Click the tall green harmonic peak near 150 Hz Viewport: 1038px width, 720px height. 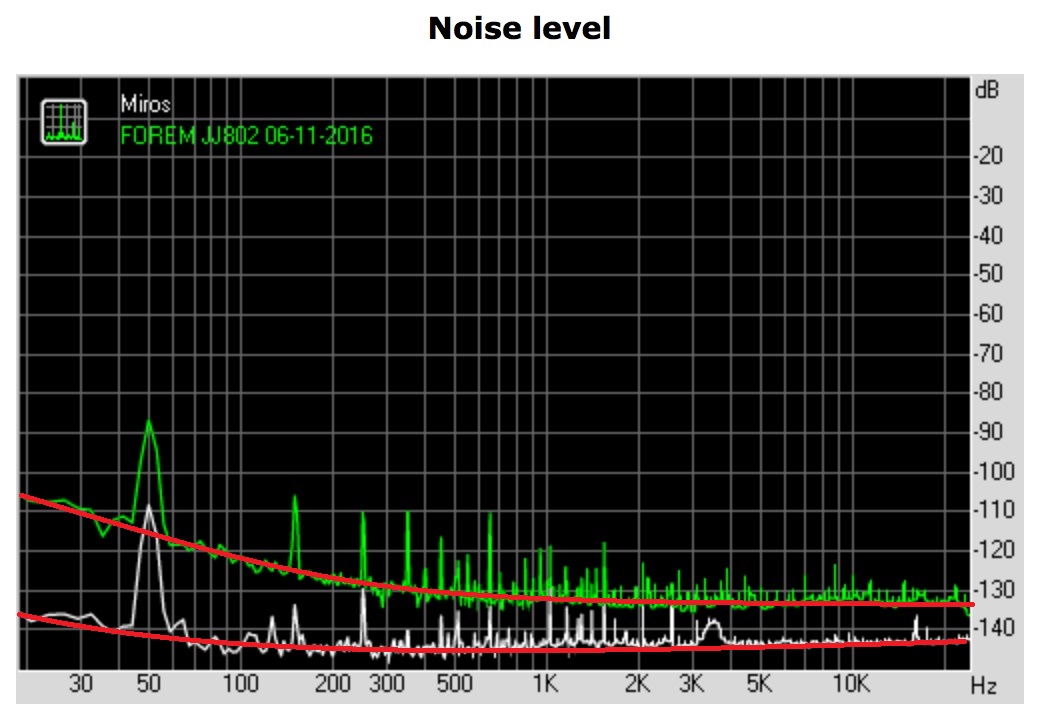pos(295,498)
